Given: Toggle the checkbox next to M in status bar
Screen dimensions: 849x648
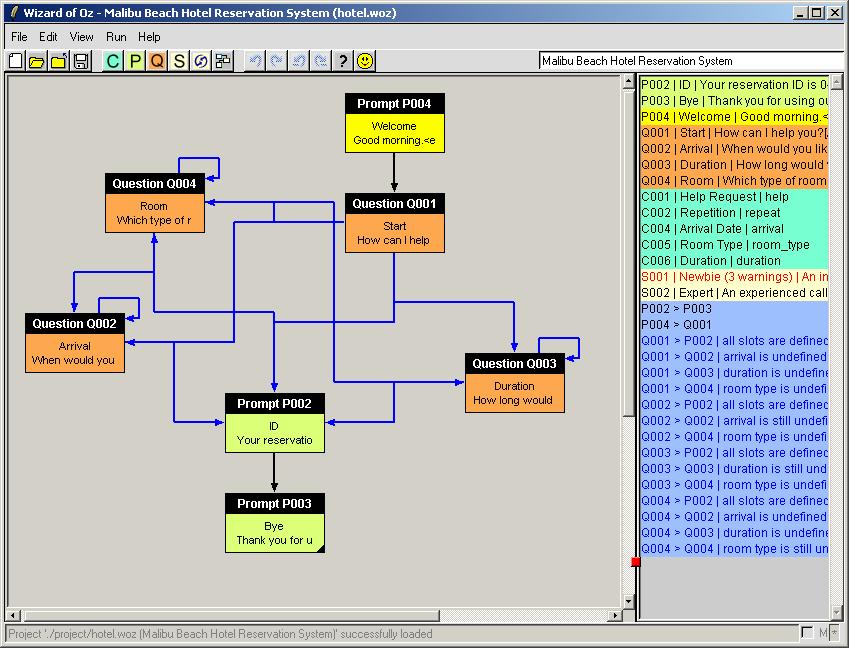Looking at the screenshot, I should (x=807, y=633).
